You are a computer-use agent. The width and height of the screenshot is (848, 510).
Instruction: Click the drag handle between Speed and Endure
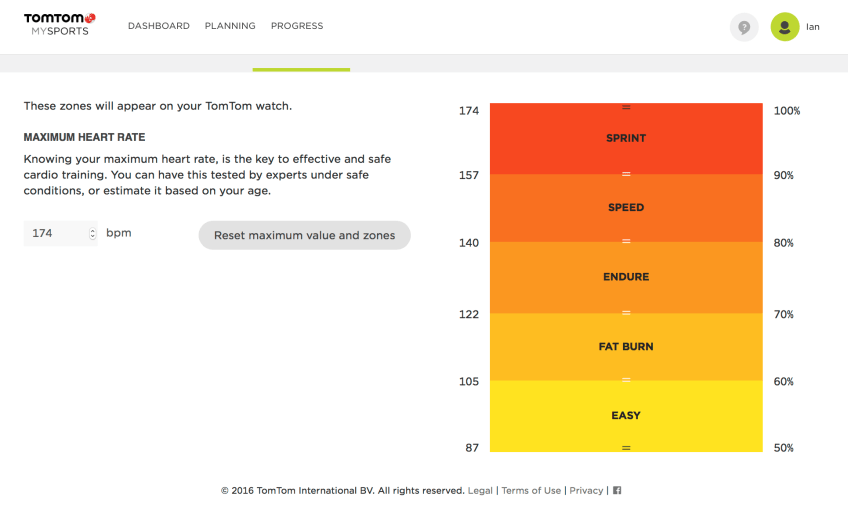pos(626,242)
